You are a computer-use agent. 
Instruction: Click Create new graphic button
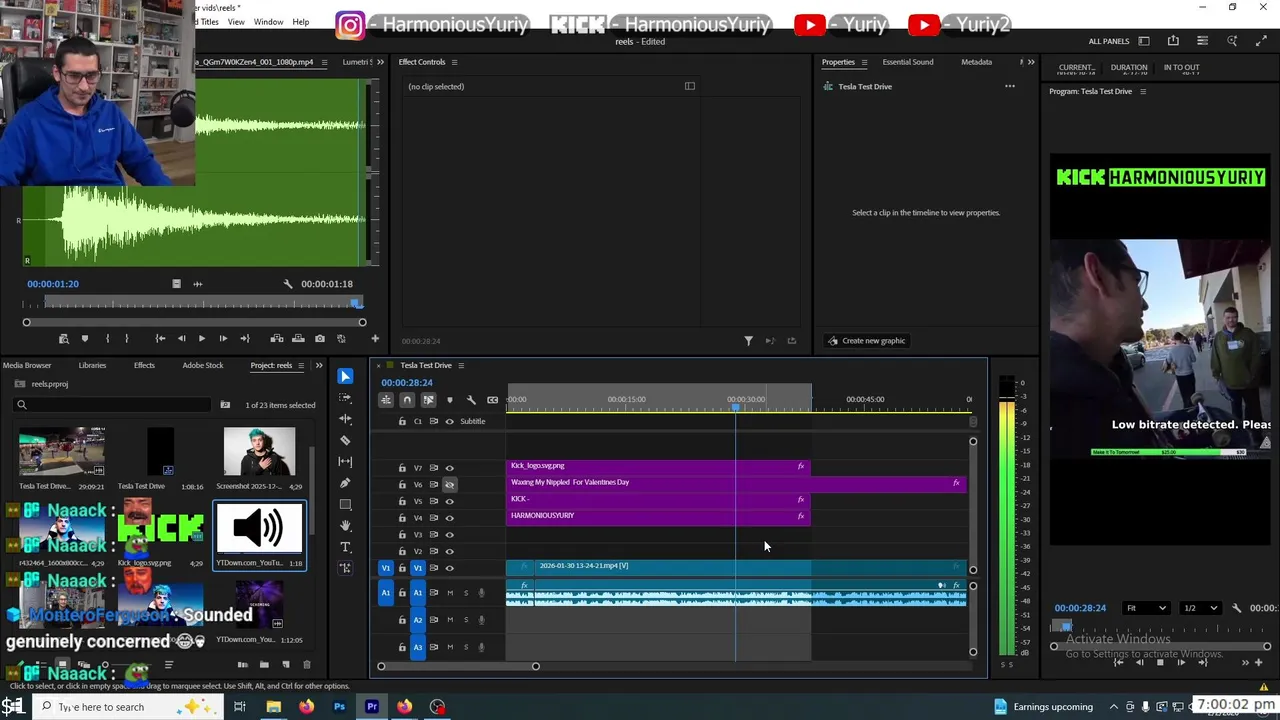point(866,341)
